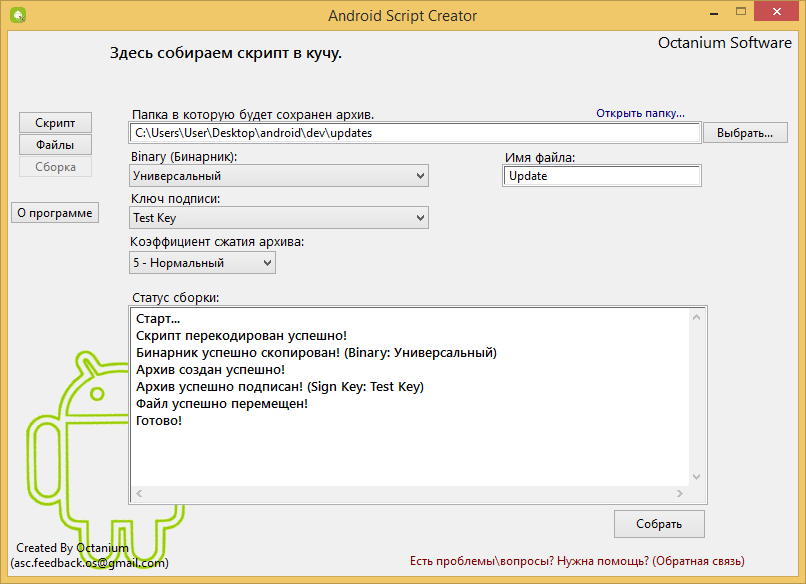Click the 'Файл успешно перемещен!' log line
The width and height of the screenshot is (806, 584).
click(222, 404)
